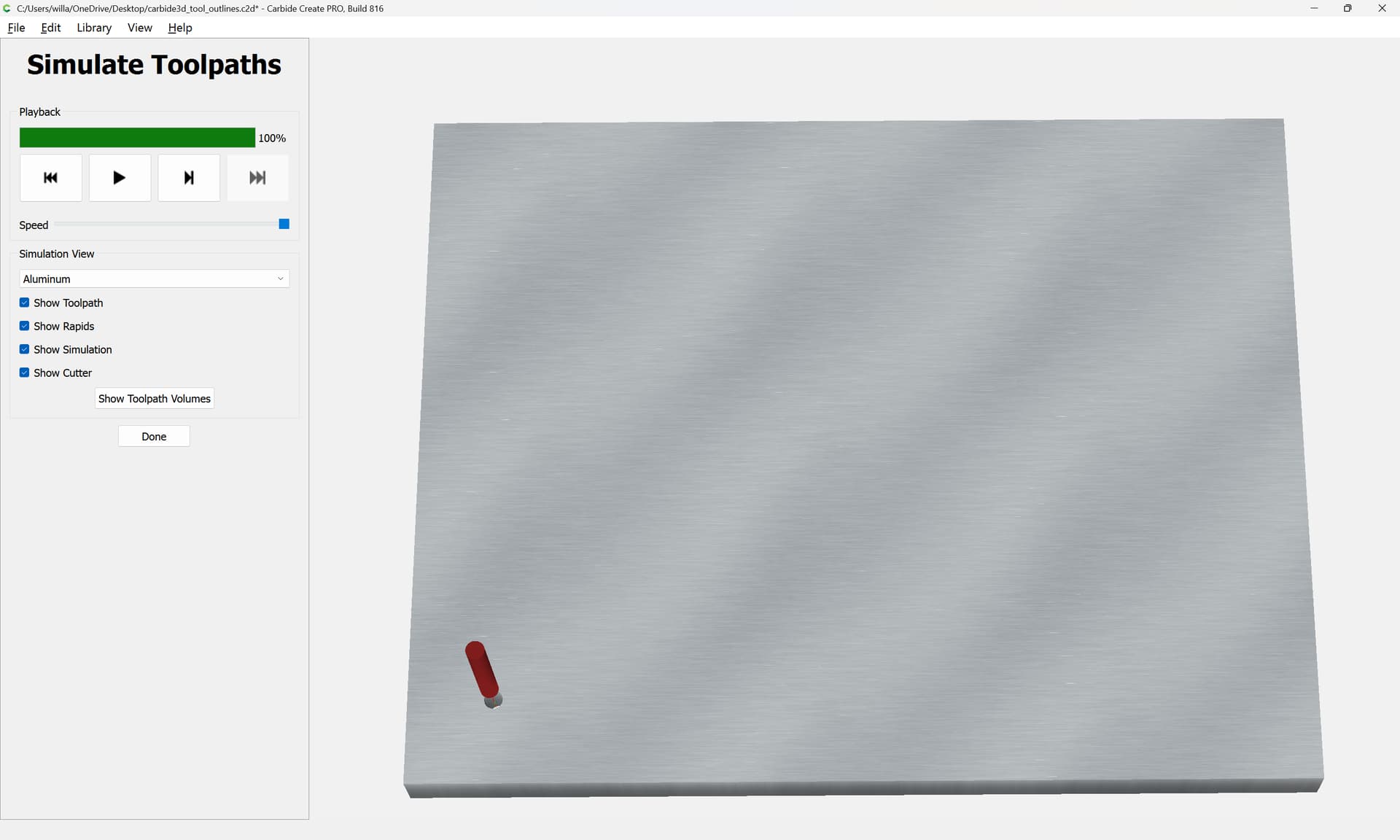Click the Show Toolpath Volumes button
The width and height of the screenshot is (1400, 840).
tap(154, 399)
